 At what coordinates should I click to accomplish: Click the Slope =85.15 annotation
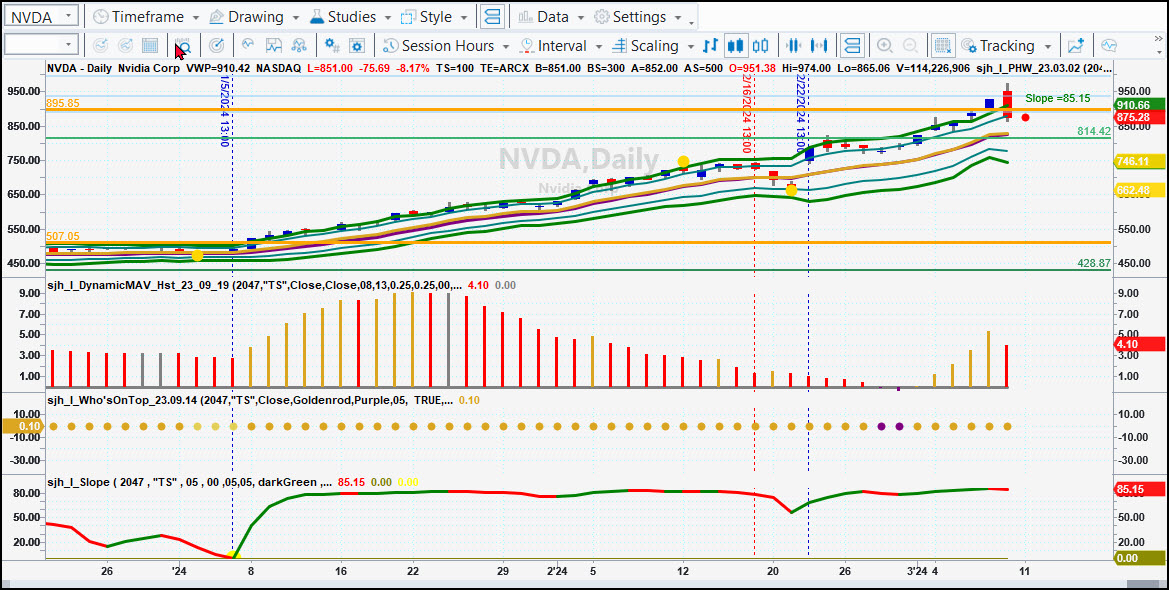1057,98
